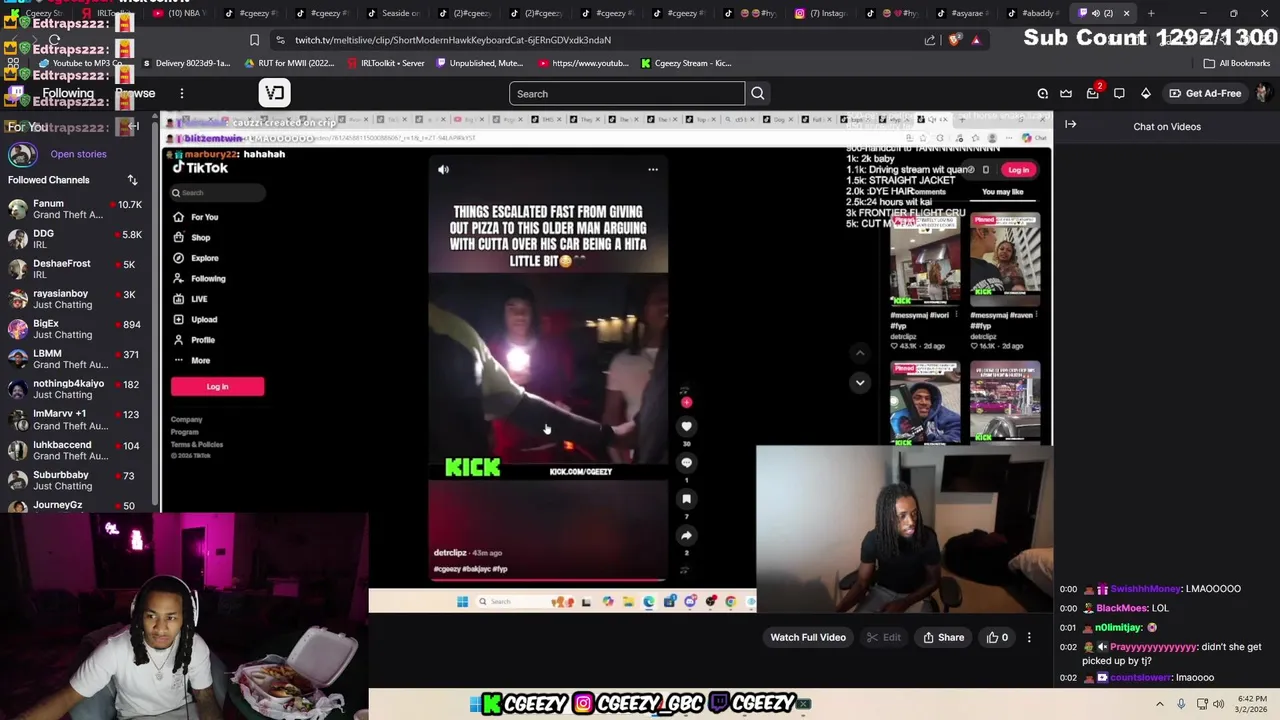Open the Brave Shields lion icon
This screenshot has height=720, width=1280.
click(x=953, y=40)
